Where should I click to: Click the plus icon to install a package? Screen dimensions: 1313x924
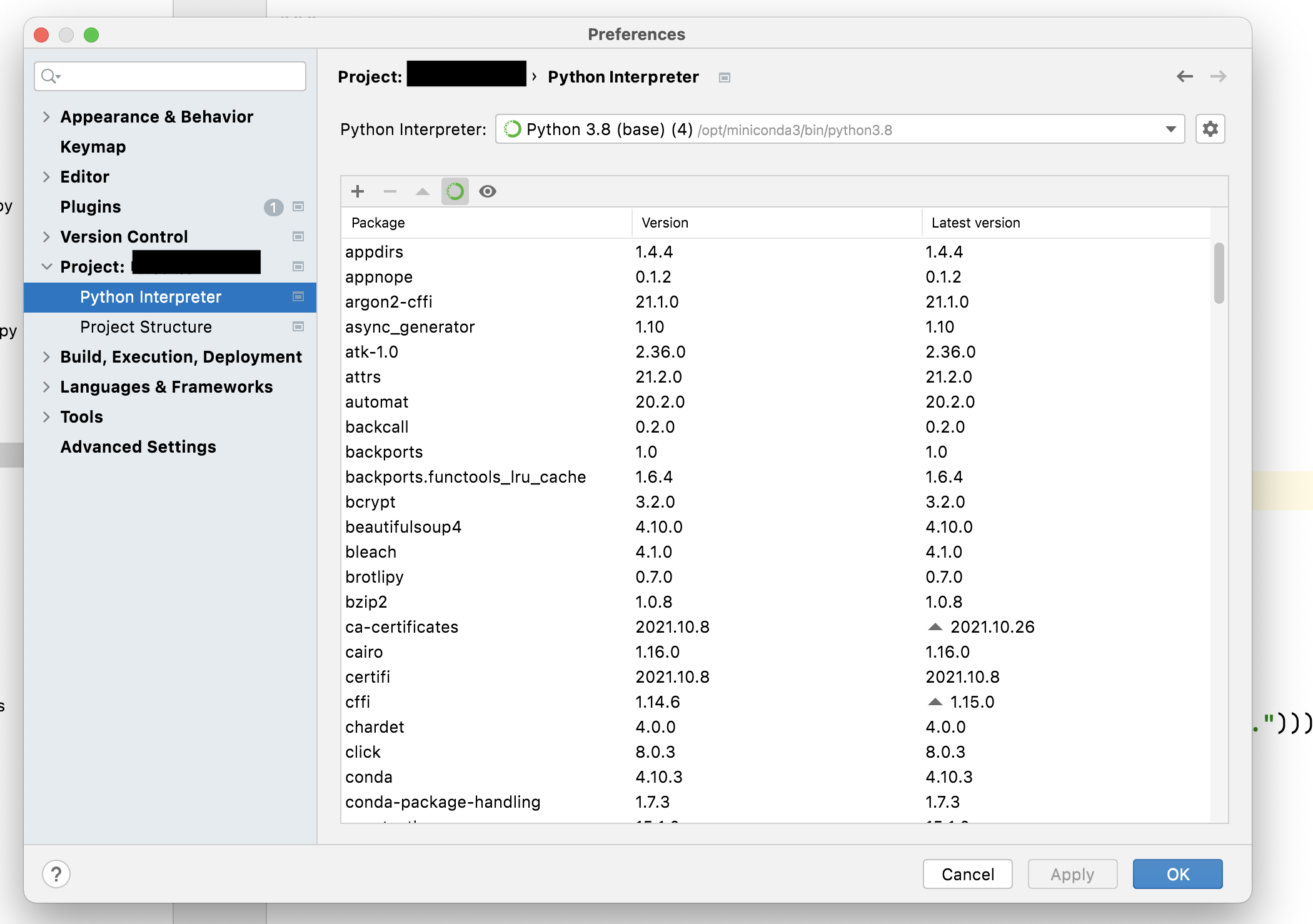(x=358, y=191)
